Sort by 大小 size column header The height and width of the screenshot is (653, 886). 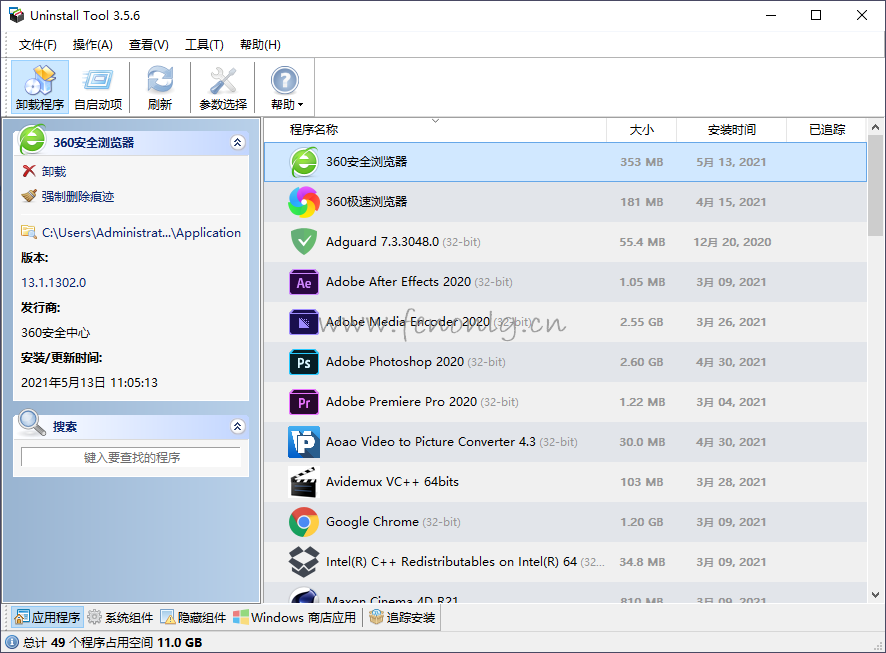pos(641,130)
